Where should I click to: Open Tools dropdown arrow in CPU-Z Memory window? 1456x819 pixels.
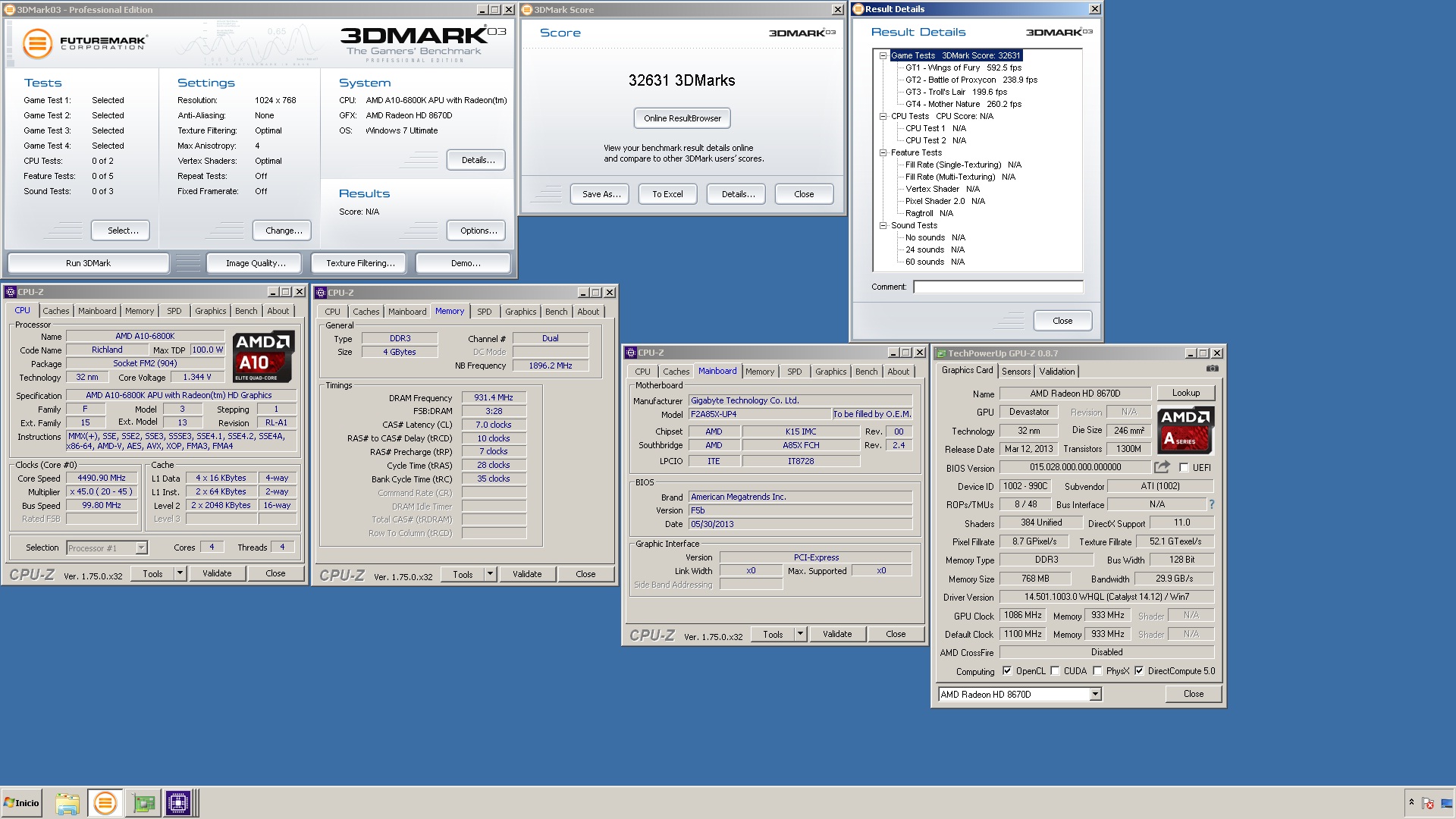[x=491, y=574]
